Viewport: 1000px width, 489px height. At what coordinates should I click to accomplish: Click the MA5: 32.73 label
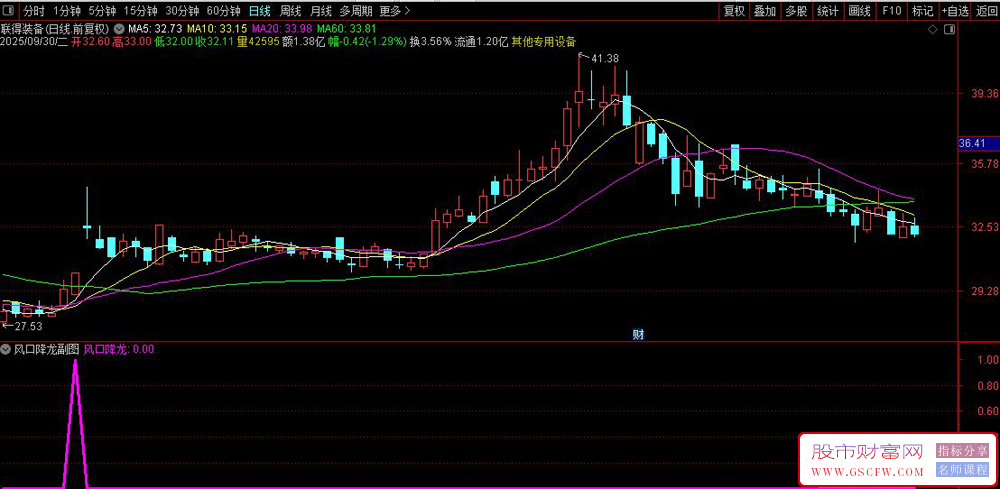(156, 29)
